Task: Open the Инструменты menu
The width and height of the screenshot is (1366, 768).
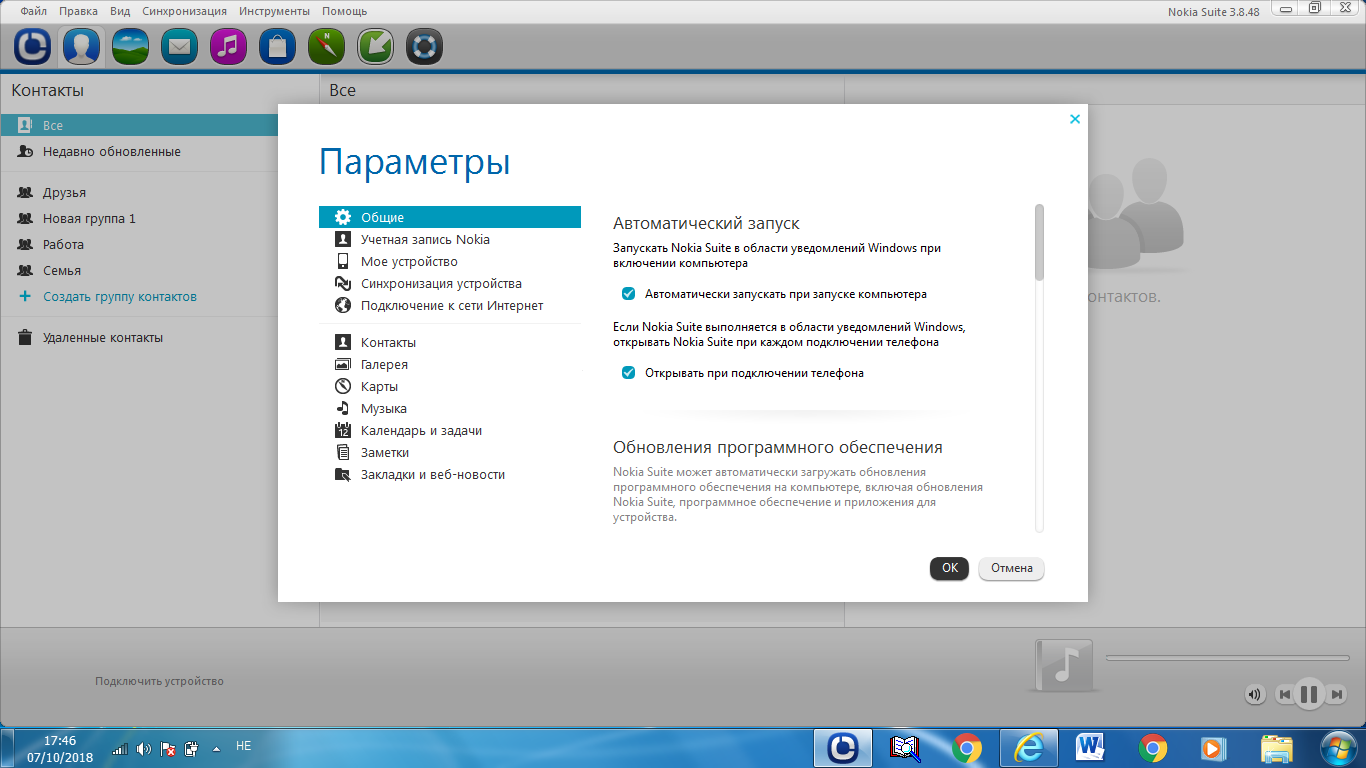Action: pyautogui.click(x=275, y=11)
